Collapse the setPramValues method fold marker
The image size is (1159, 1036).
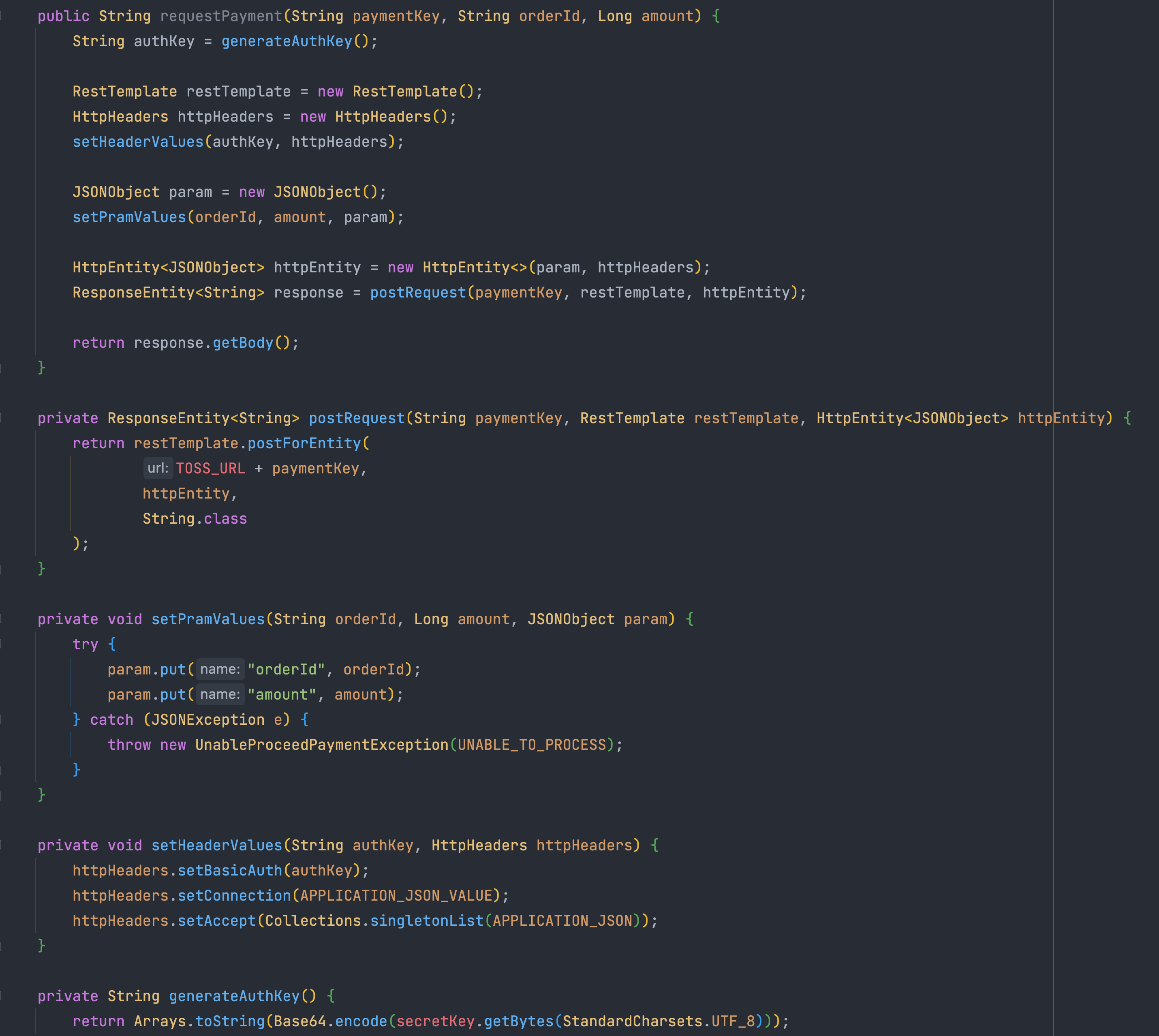2,619
